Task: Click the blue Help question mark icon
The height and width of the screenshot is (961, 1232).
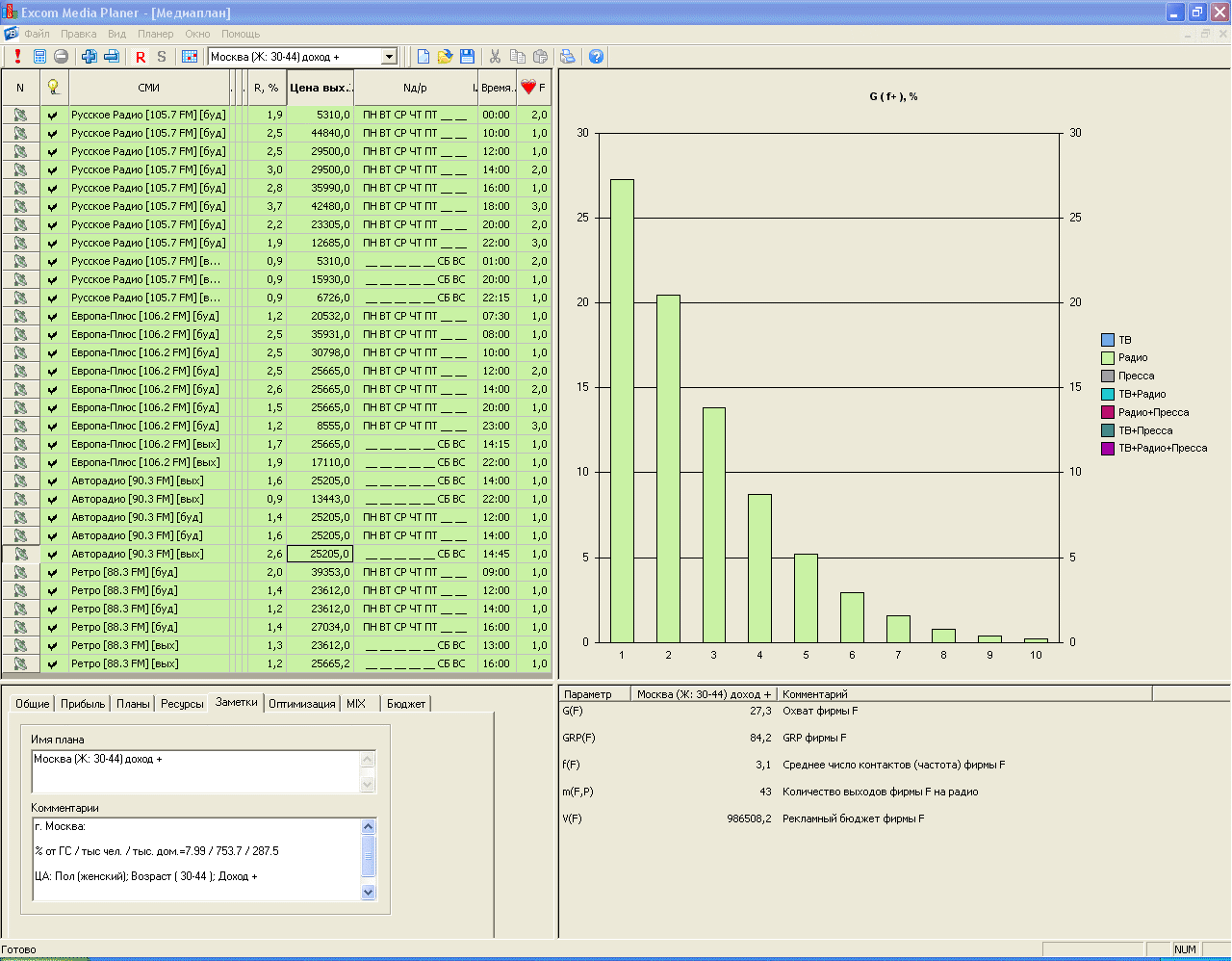Action: pyautogui.click(x=596, y=57)
